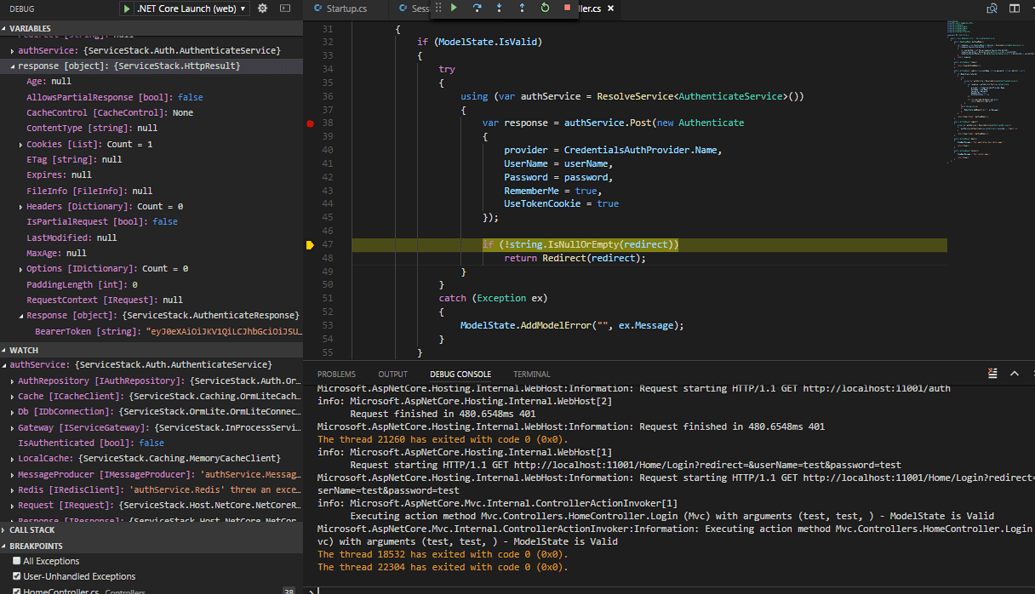Continue debugging with the Continue icon

(453, 8)
